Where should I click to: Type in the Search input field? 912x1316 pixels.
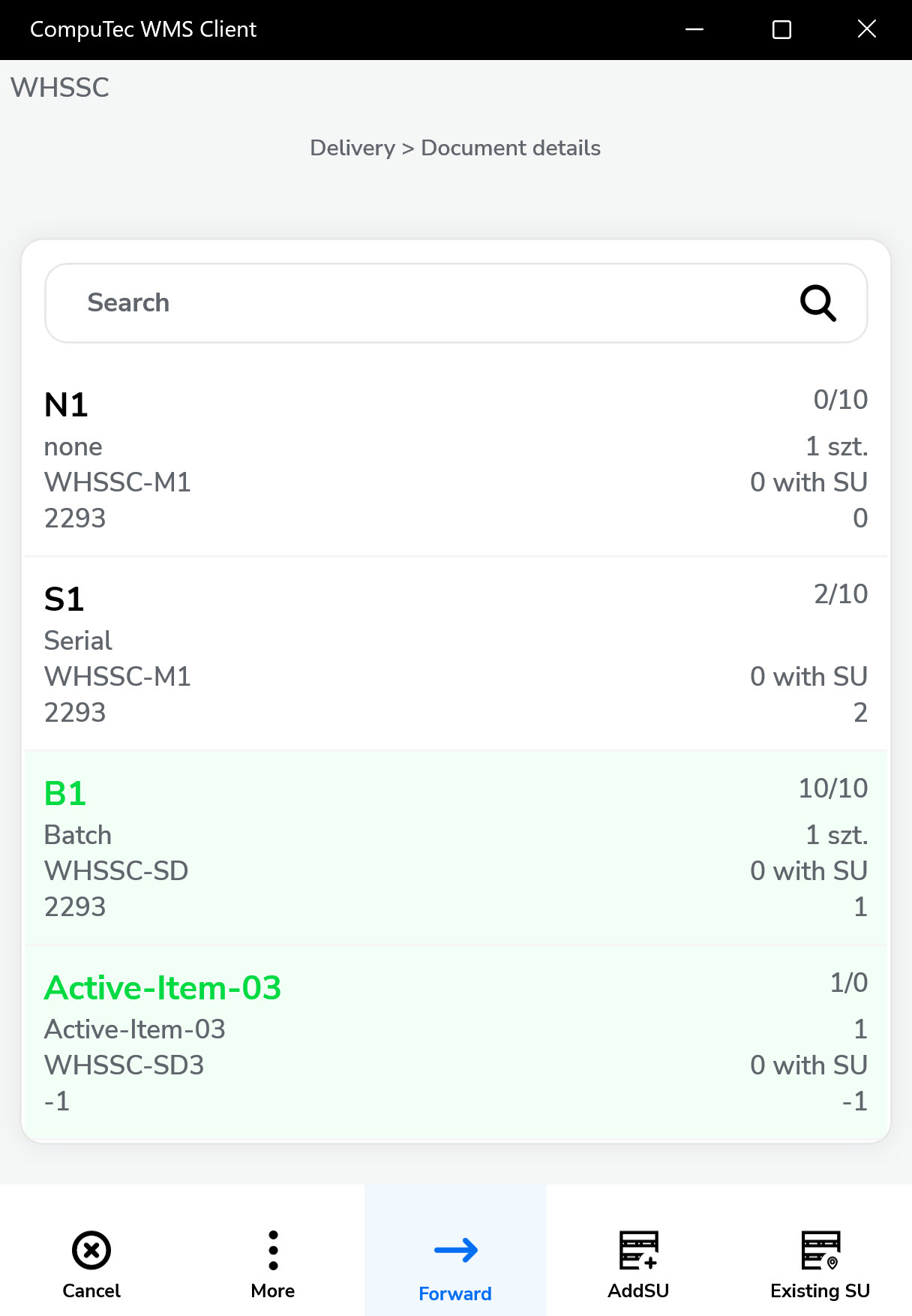(x=420, y=303)
